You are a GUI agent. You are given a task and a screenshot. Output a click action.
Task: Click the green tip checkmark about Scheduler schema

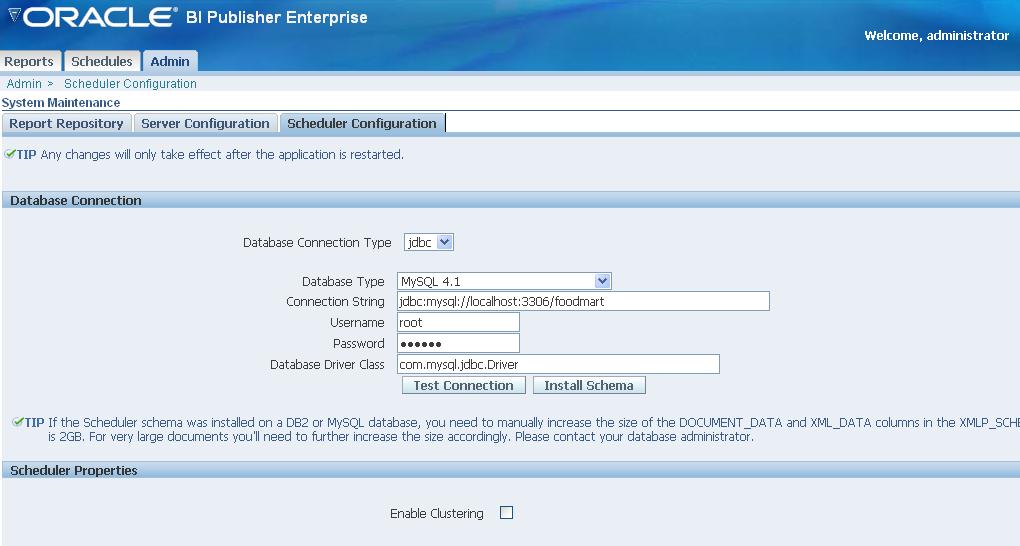tap(18, 422)
